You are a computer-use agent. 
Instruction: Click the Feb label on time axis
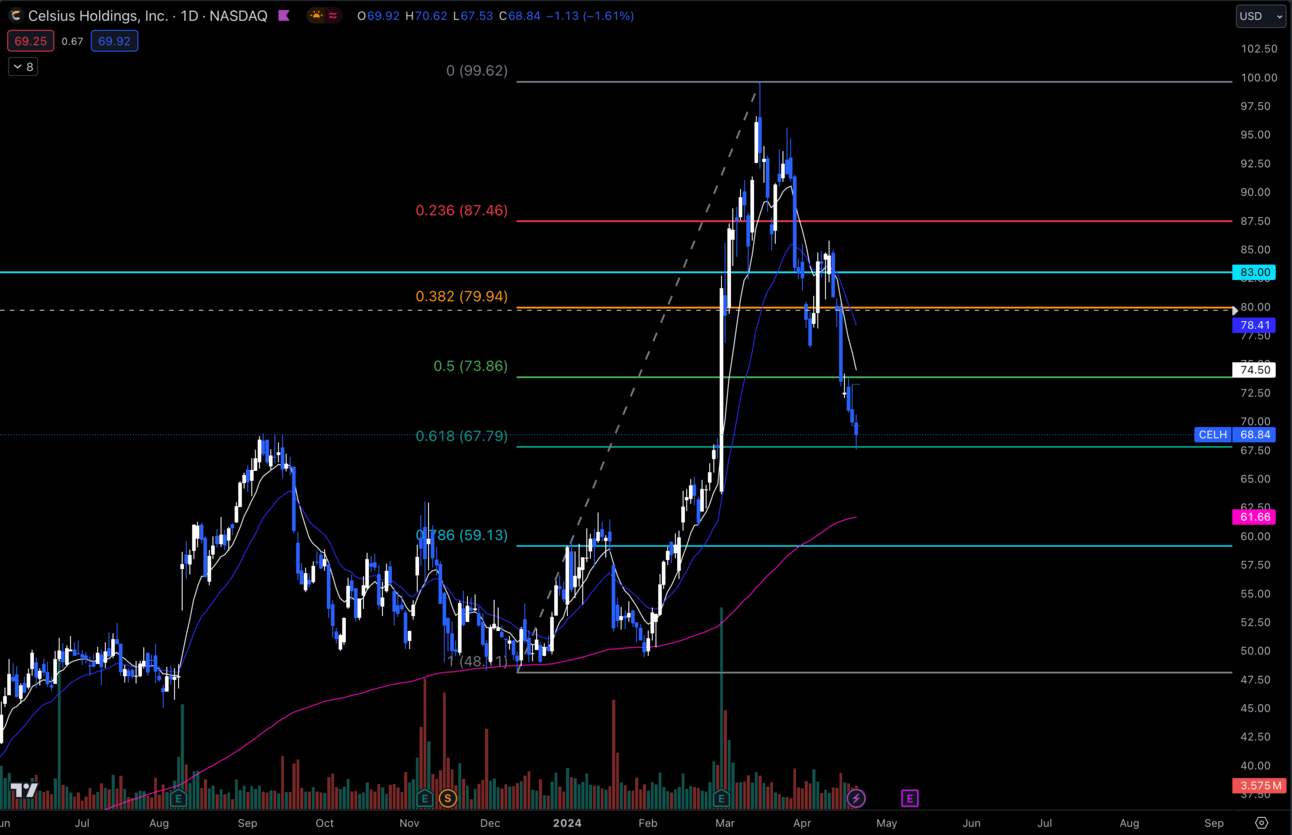[648, 823]
